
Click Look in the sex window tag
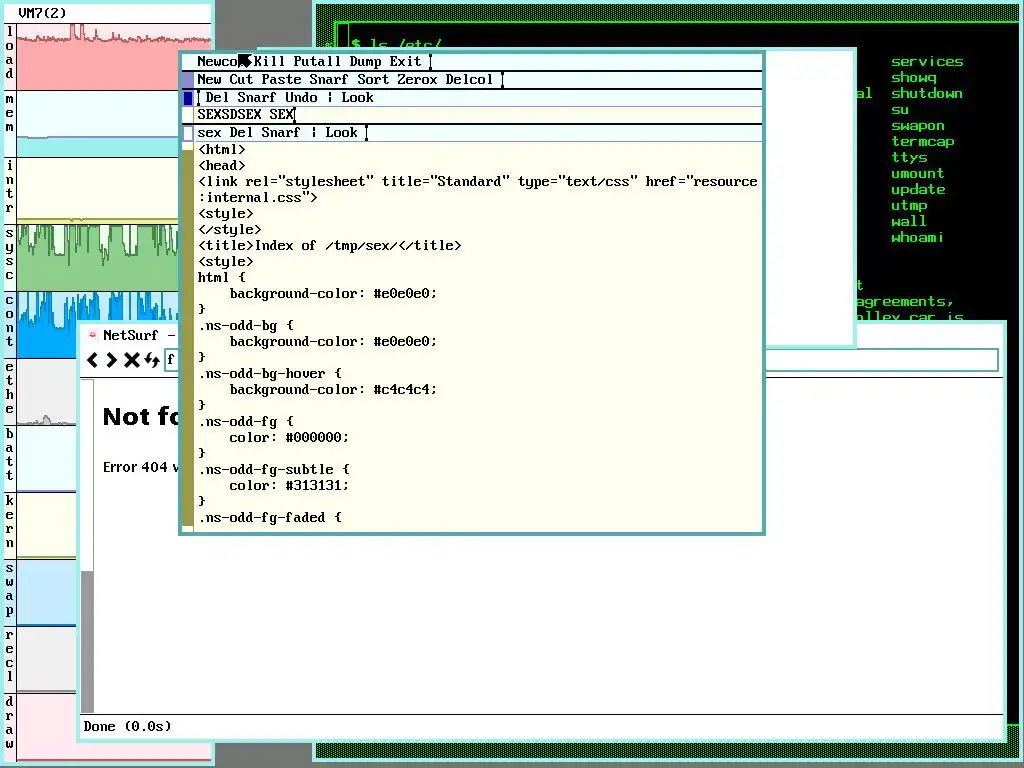tap(342, 133)
